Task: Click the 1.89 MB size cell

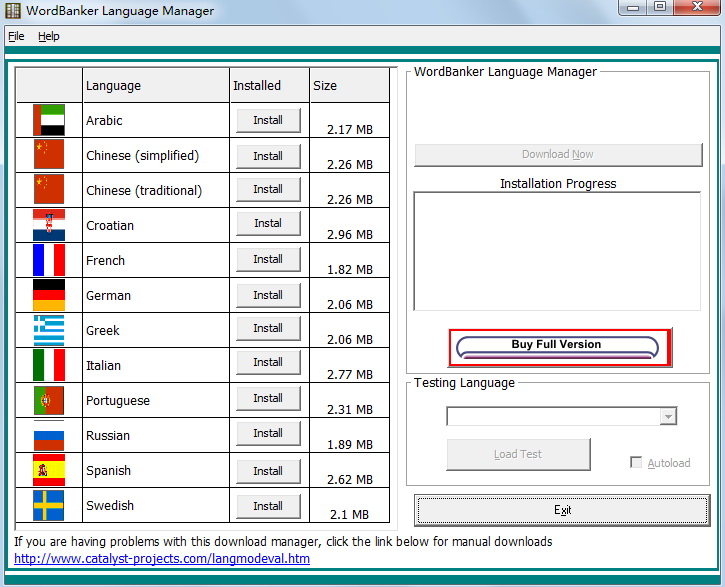Action: pos(350,435)
